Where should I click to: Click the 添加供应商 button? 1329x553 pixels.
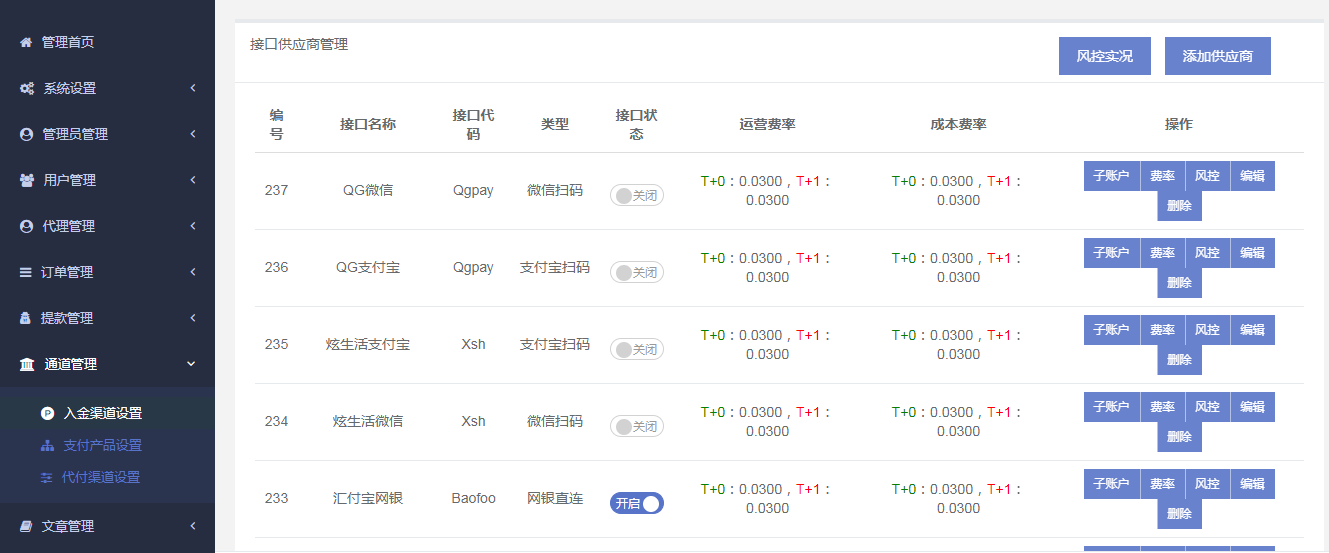1217,56
